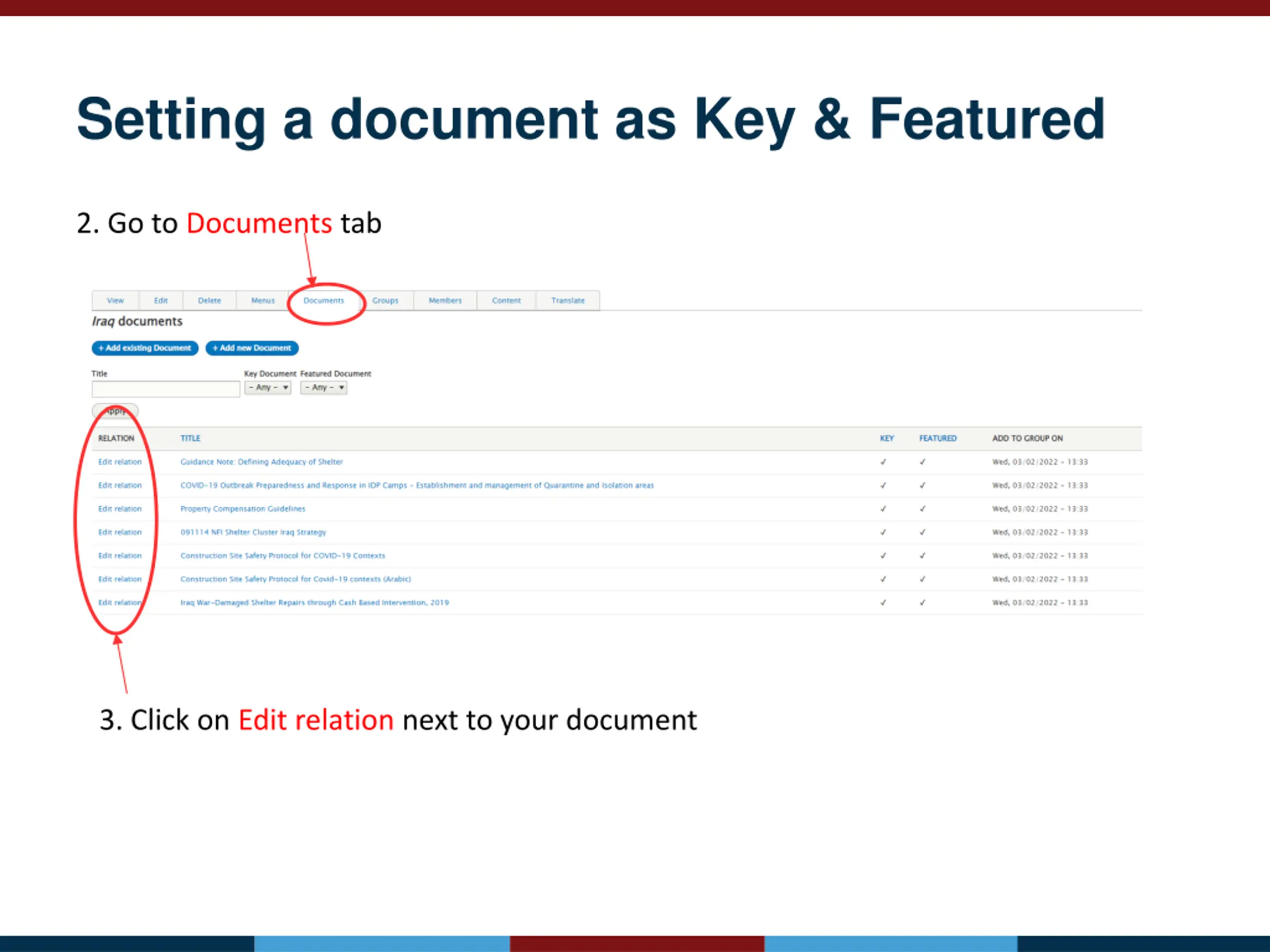
Task: Sort the table by Title column
Action: tap(190, 438)
